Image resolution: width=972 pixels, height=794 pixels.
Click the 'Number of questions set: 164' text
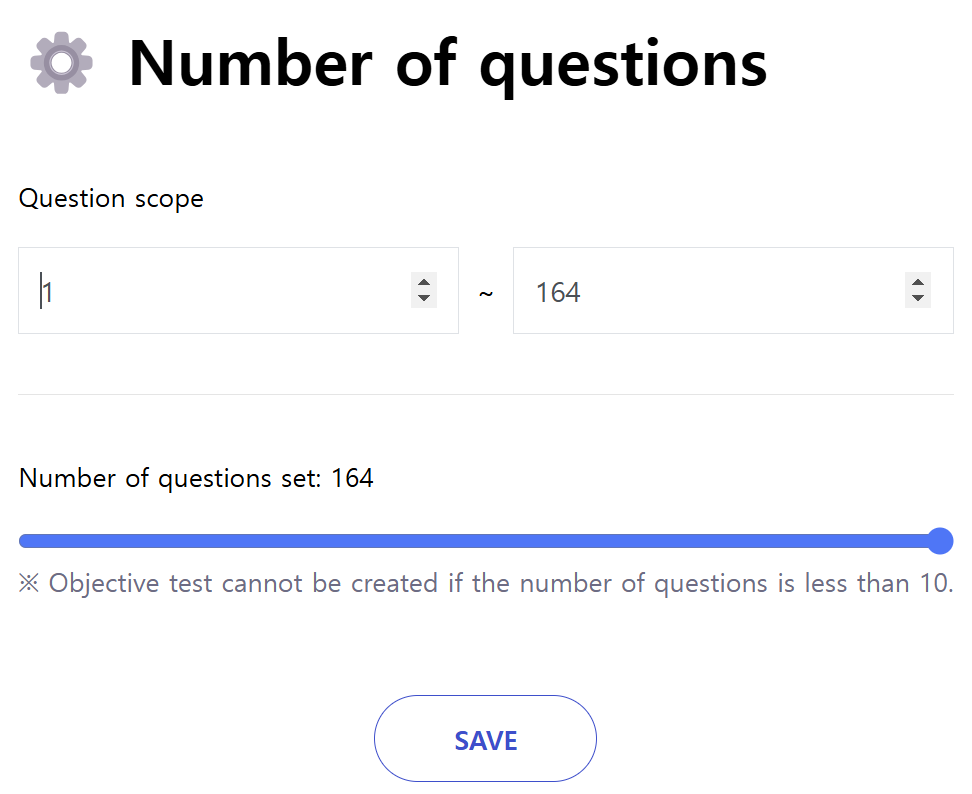[196, 478]
